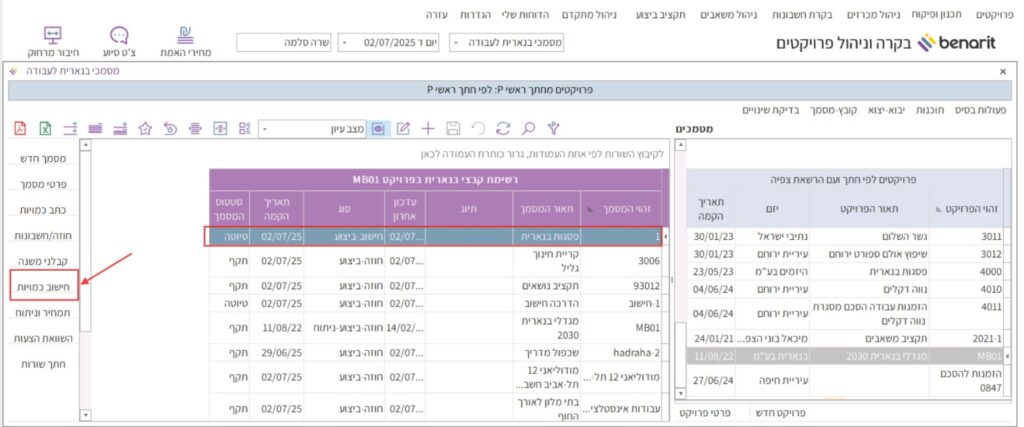The width and height of the screenshot is (1024, 427).
Task: Click the plus icon to add a document
Action: 428,128
